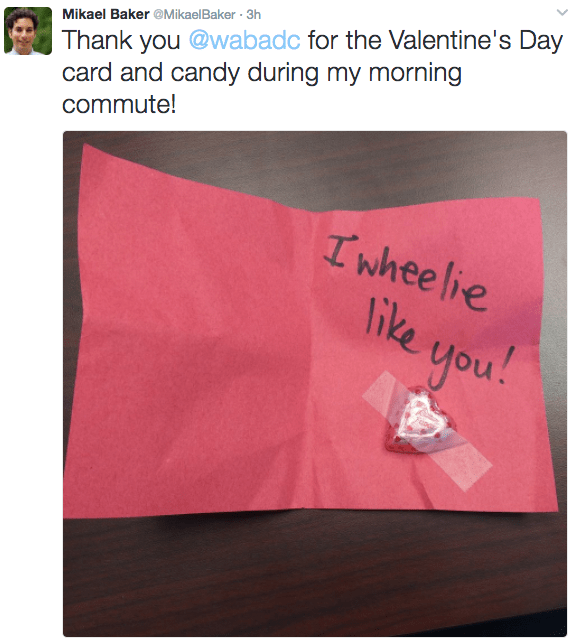
Task: Click the handwritten word "like" on card
Action: point(391,328)
